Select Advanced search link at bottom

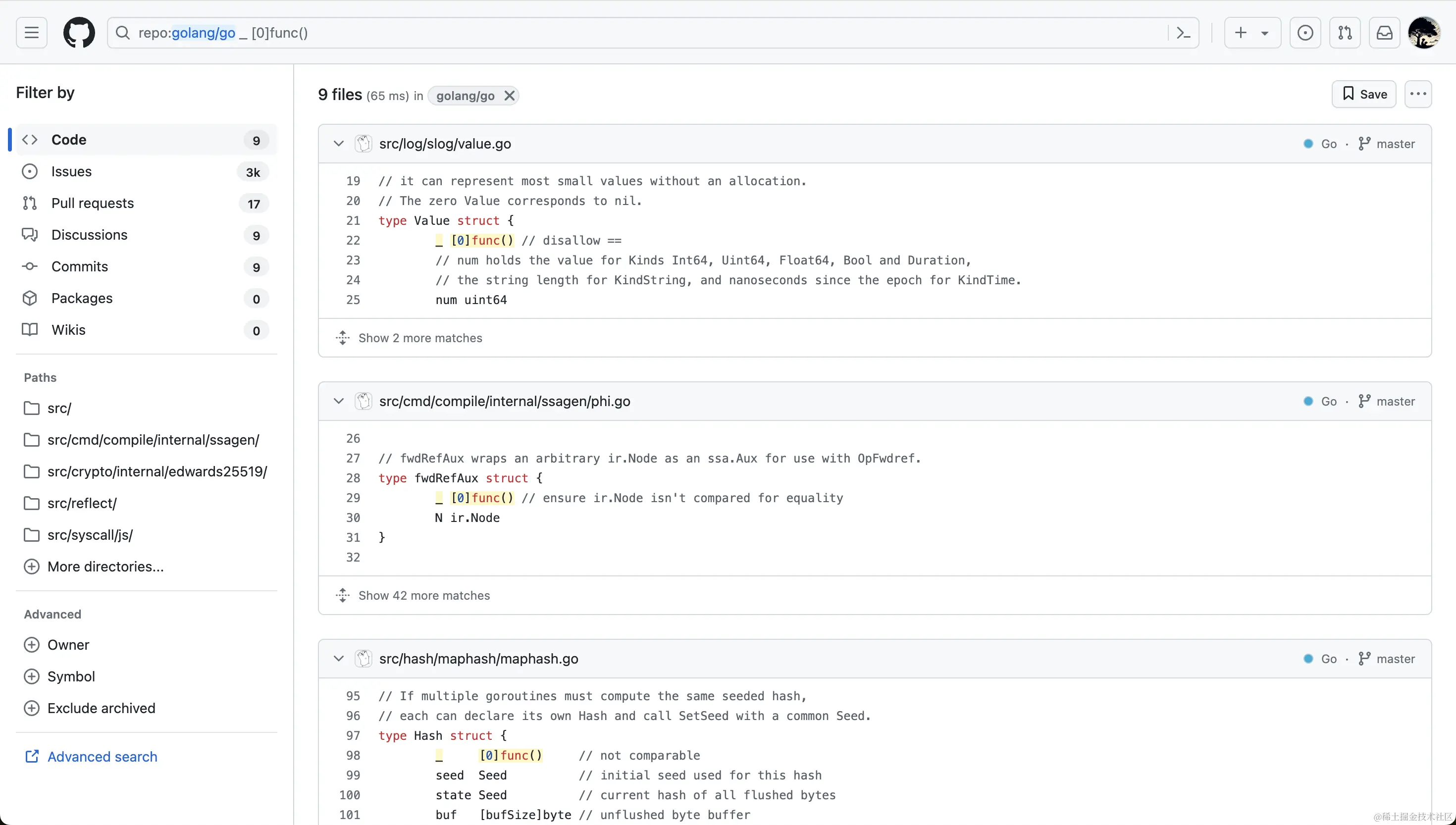(102, 756)
